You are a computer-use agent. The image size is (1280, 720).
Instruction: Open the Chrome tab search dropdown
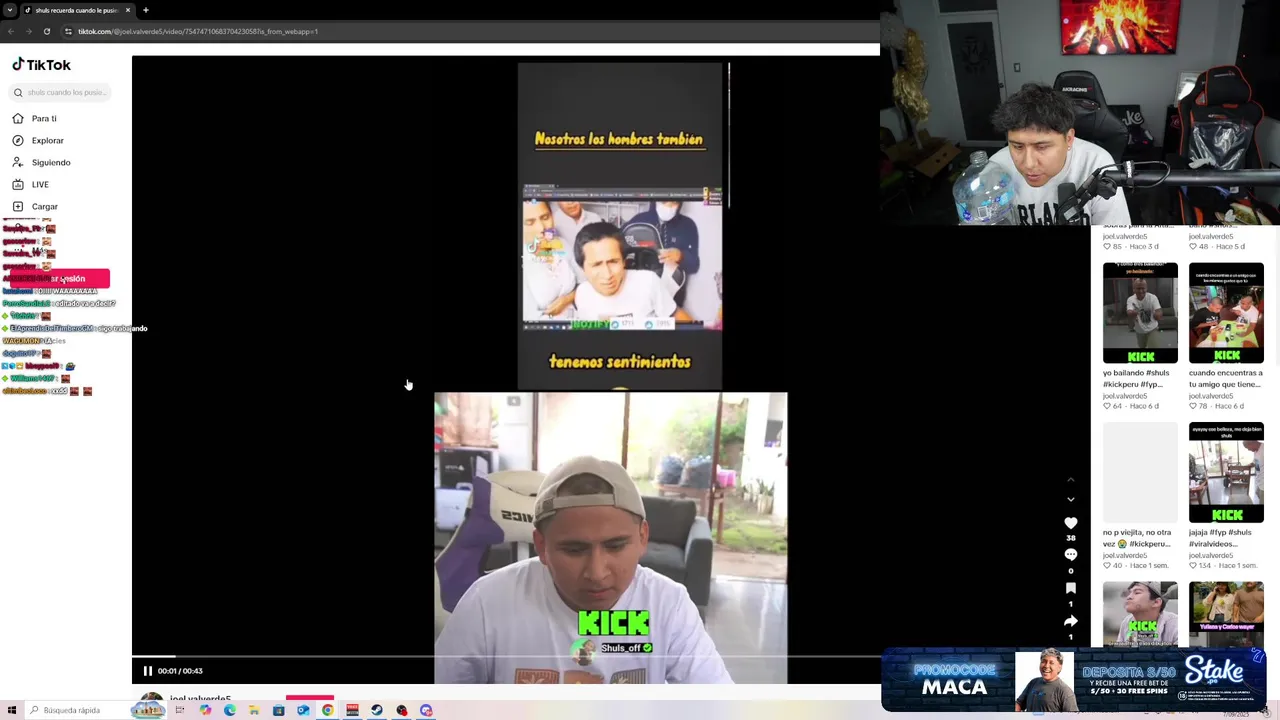pos(10,10)
